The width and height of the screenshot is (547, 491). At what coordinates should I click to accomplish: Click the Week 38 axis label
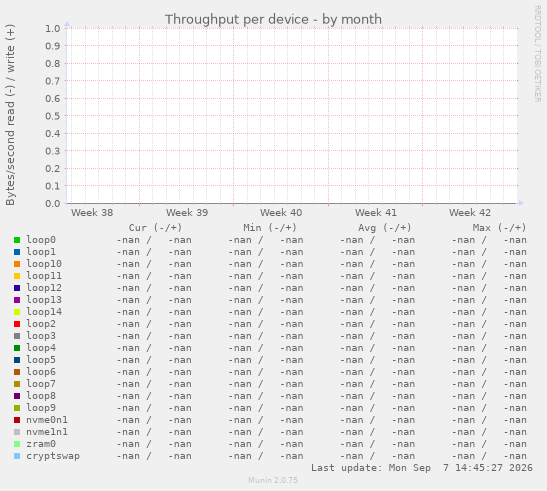pyautogui.click(x=92, y=213)
